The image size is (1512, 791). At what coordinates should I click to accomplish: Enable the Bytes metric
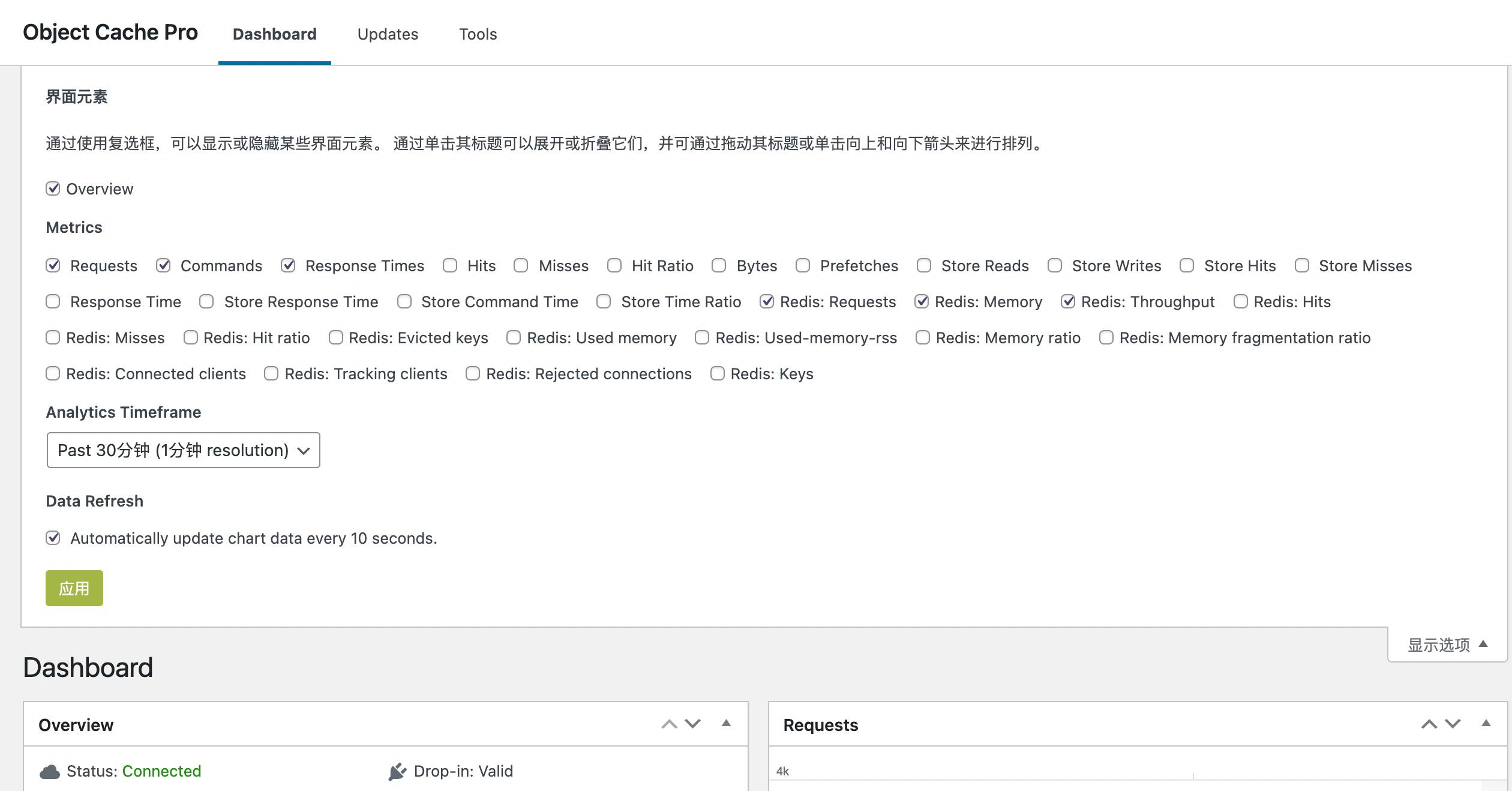[719, 266]
